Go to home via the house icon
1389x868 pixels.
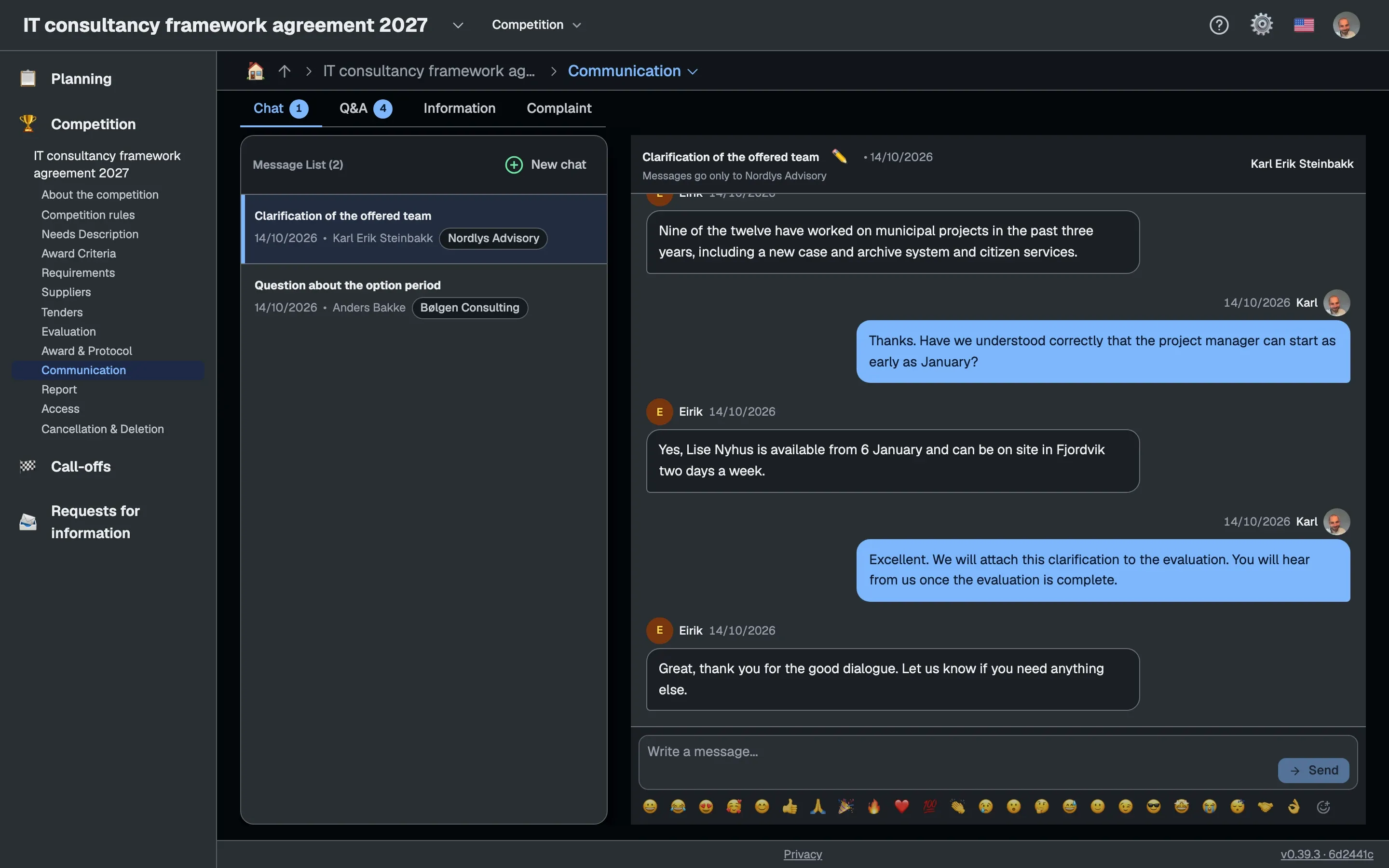(256, 70)
